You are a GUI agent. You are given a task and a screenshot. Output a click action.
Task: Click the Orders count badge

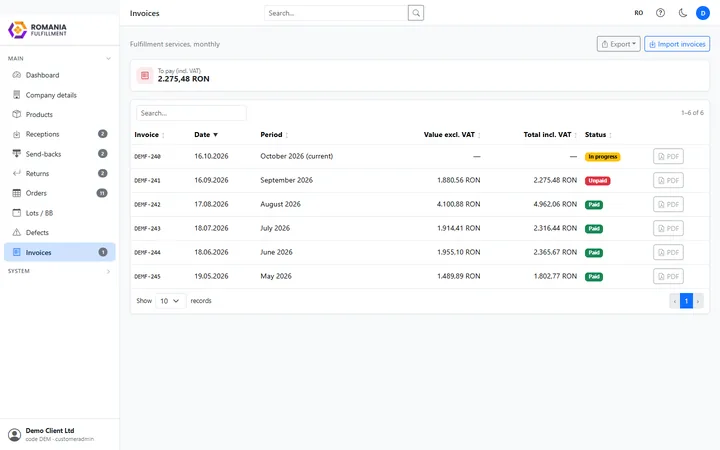102,193
